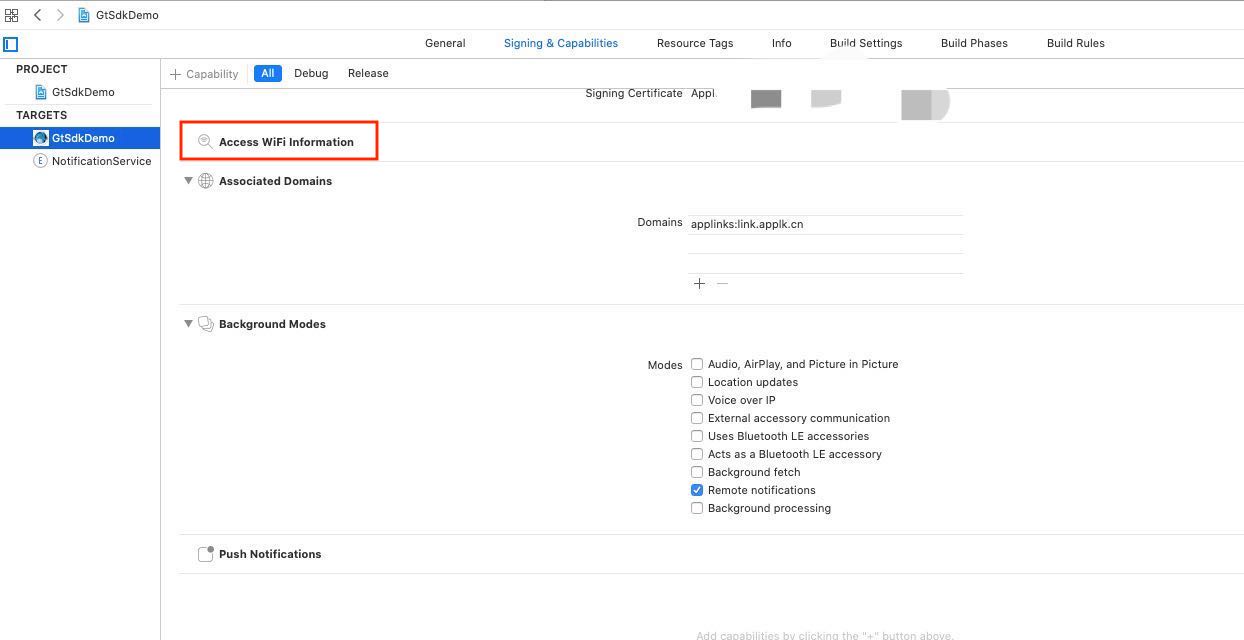Screen dimensions: 1244x640
Task: Collapse the Background Modes section
Action: 188,324
